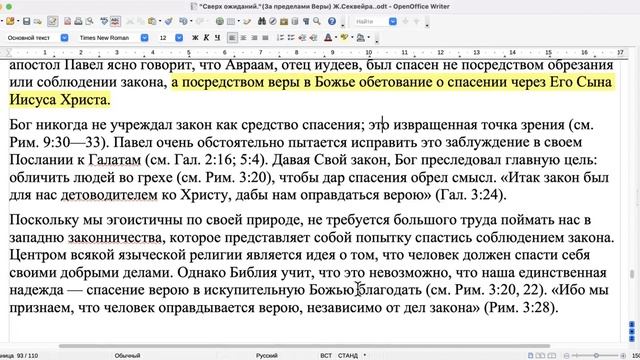Click the Обычный page style in status bar

127,356
